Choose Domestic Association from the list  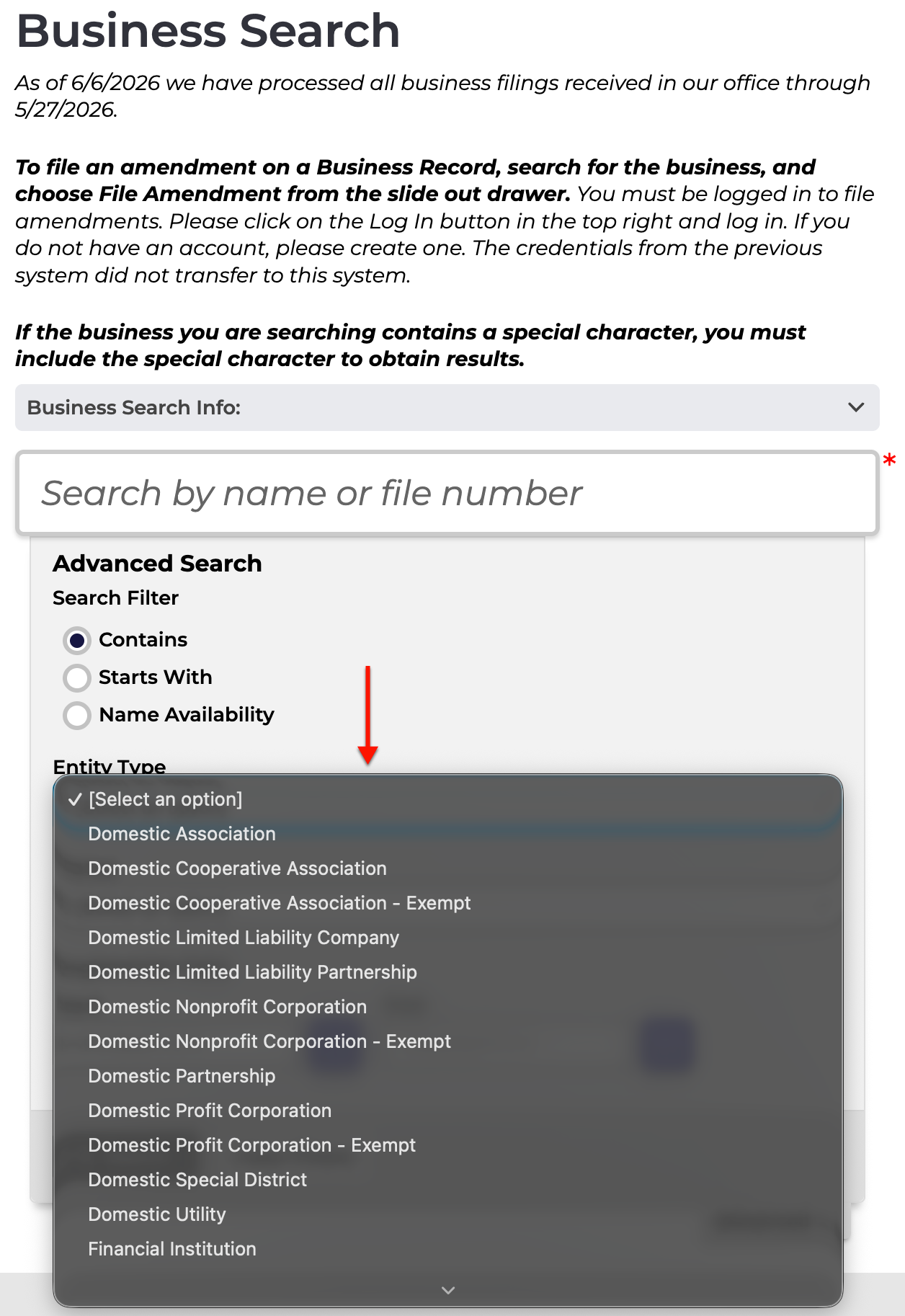coord(448,834)
